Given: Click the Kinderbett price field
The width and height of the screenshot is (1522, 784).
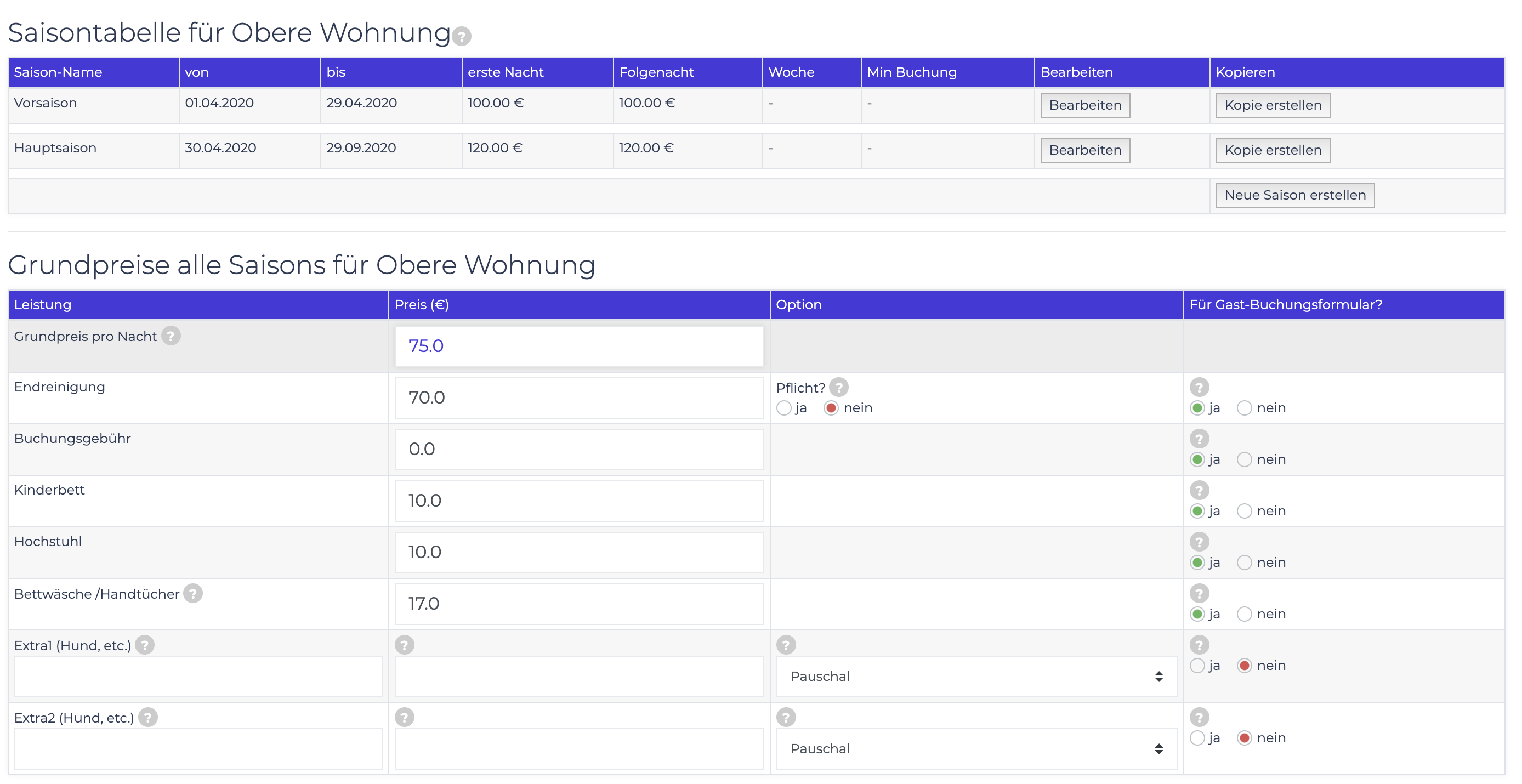Looking at the screenshot, I should click(x=579, y=501).
